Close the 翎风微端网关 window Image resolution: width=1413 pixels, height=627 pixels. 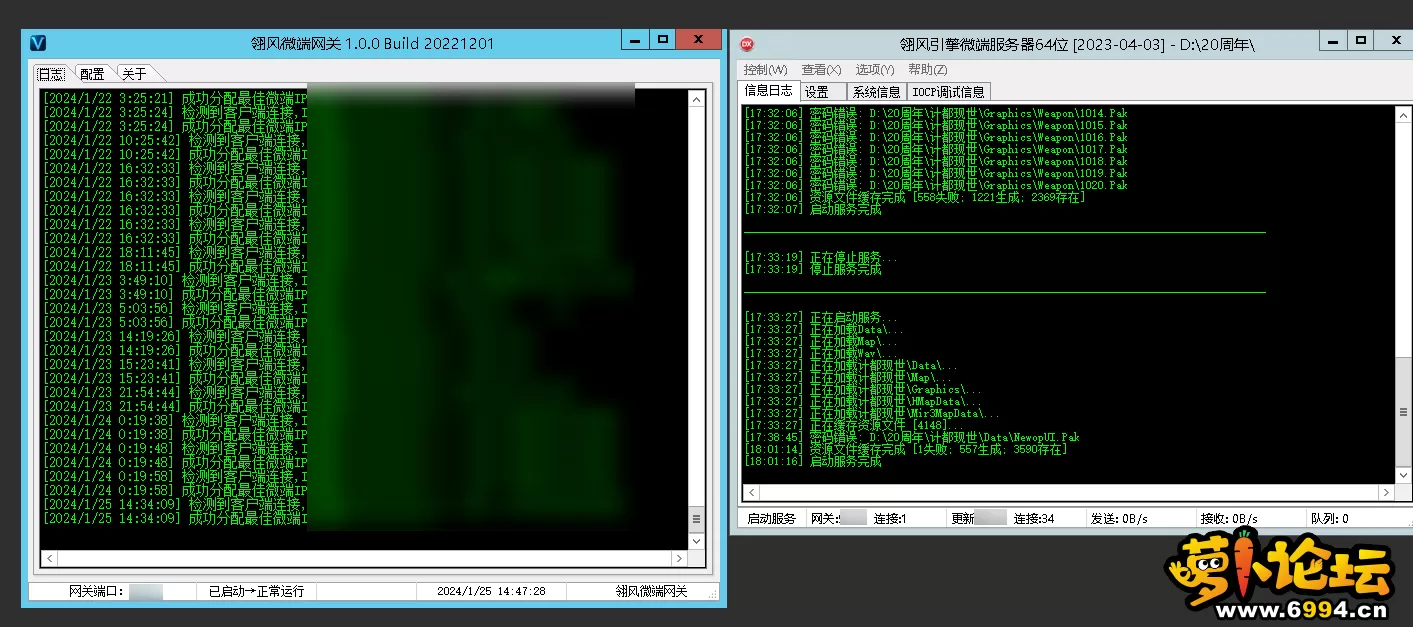pyautogui.click(x=698, y=40)
